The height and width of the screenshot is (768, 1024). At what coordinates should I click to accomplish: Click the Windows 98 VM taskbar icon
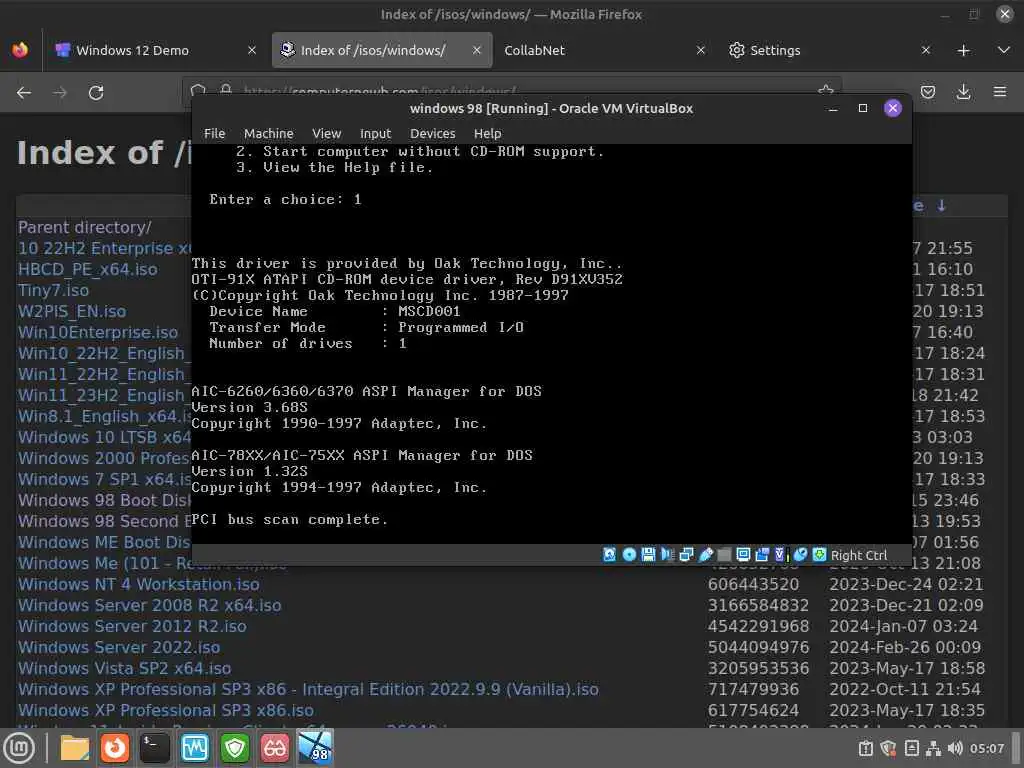point(315,748)
